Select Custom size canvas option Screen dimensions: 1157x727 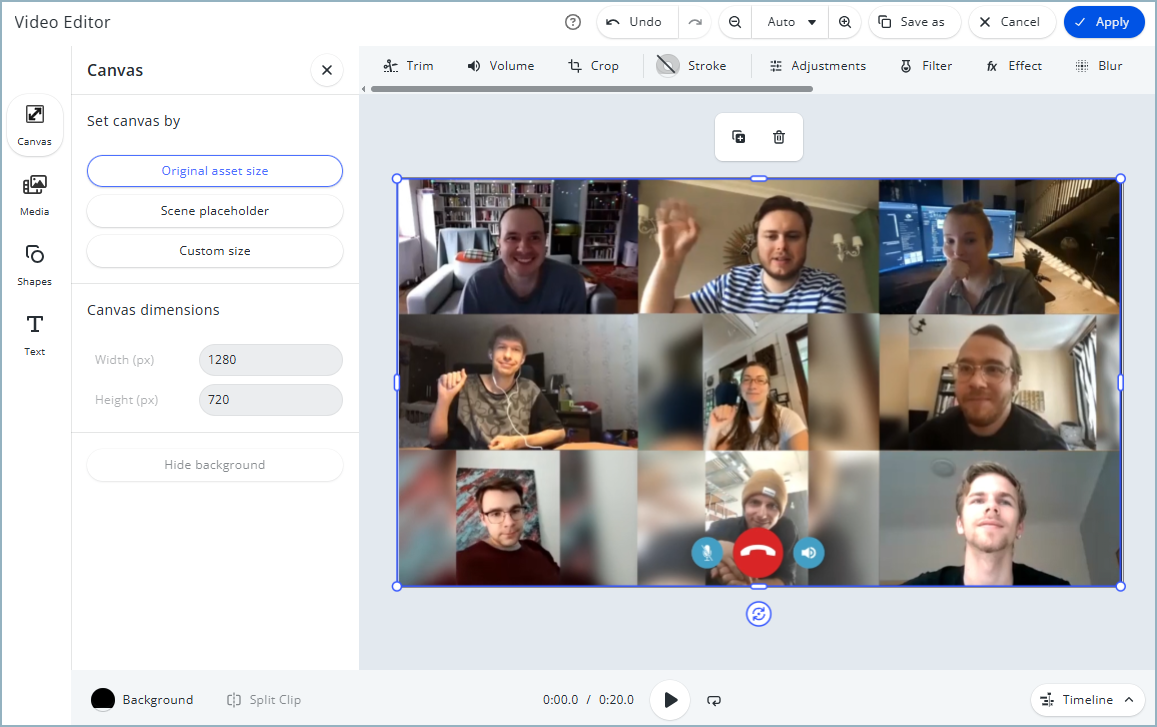pos(215,251)
